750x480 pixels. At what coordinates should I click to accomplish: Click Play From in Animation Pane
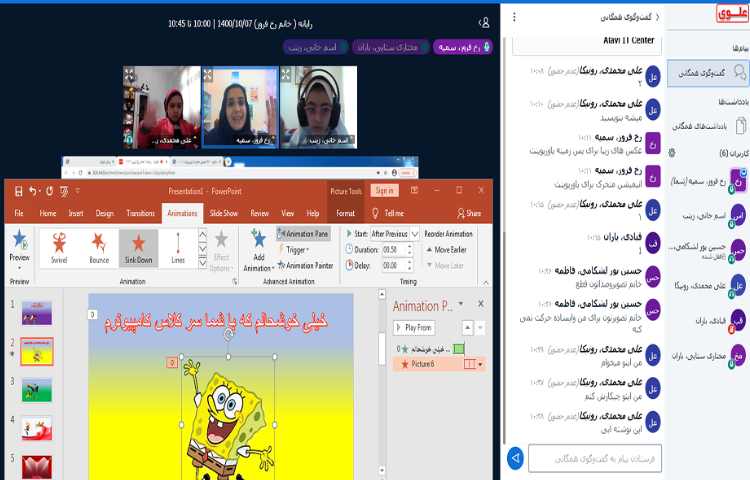414,327
